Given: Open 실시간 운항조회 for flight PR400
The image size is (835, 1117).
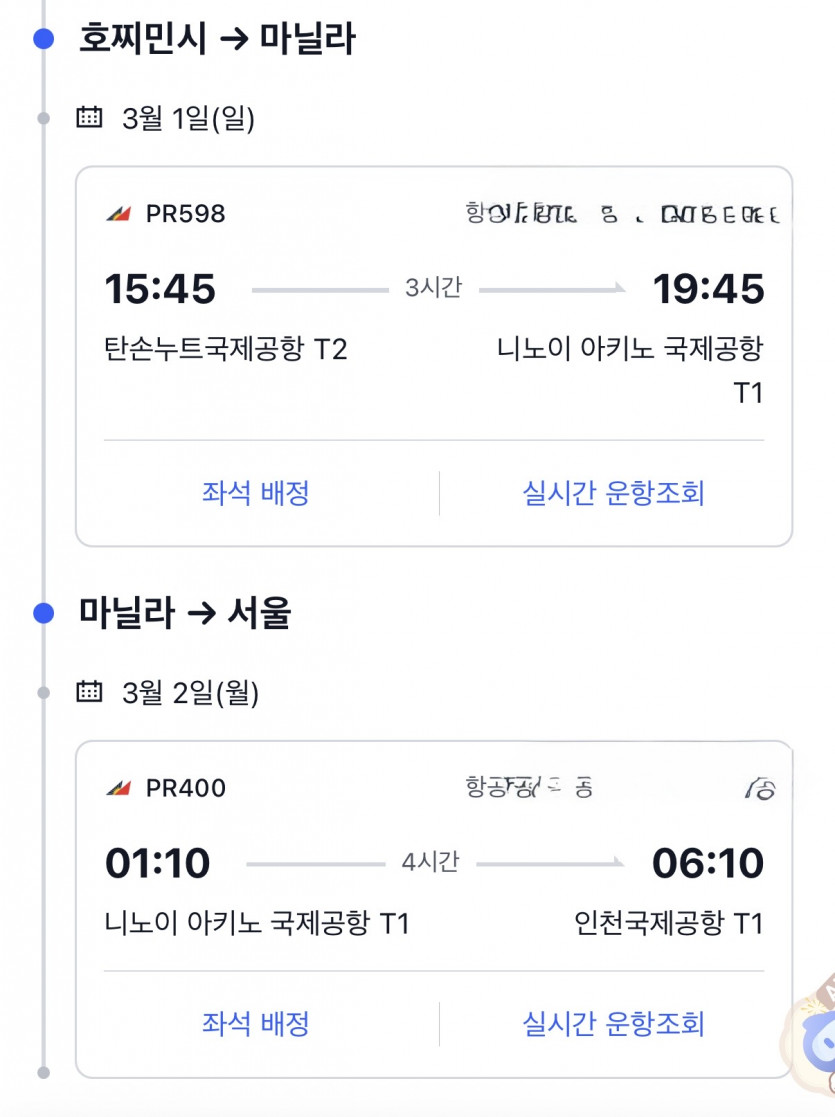Looking at the screenshot, I should pos(613,1023).
